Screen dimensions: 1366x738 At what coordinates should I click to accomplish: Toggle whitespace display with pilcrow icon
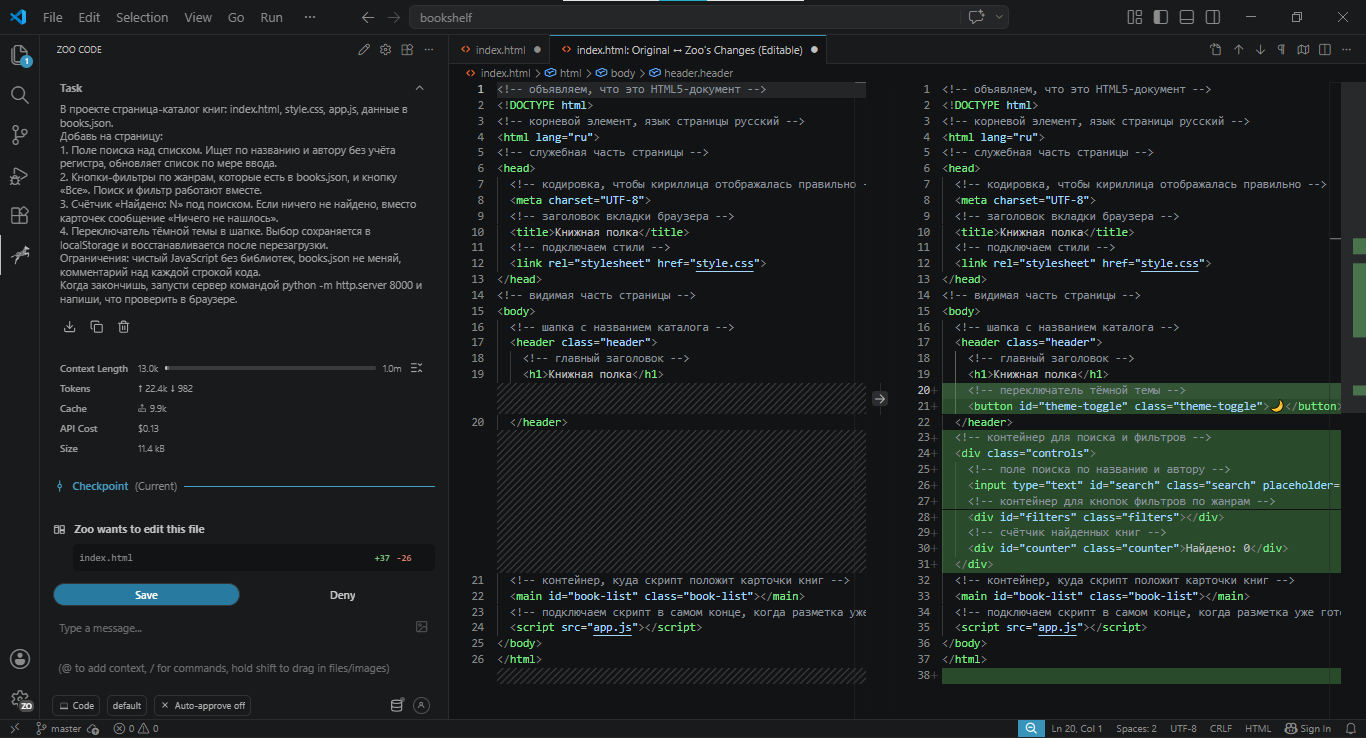[x=1281, y=49]
